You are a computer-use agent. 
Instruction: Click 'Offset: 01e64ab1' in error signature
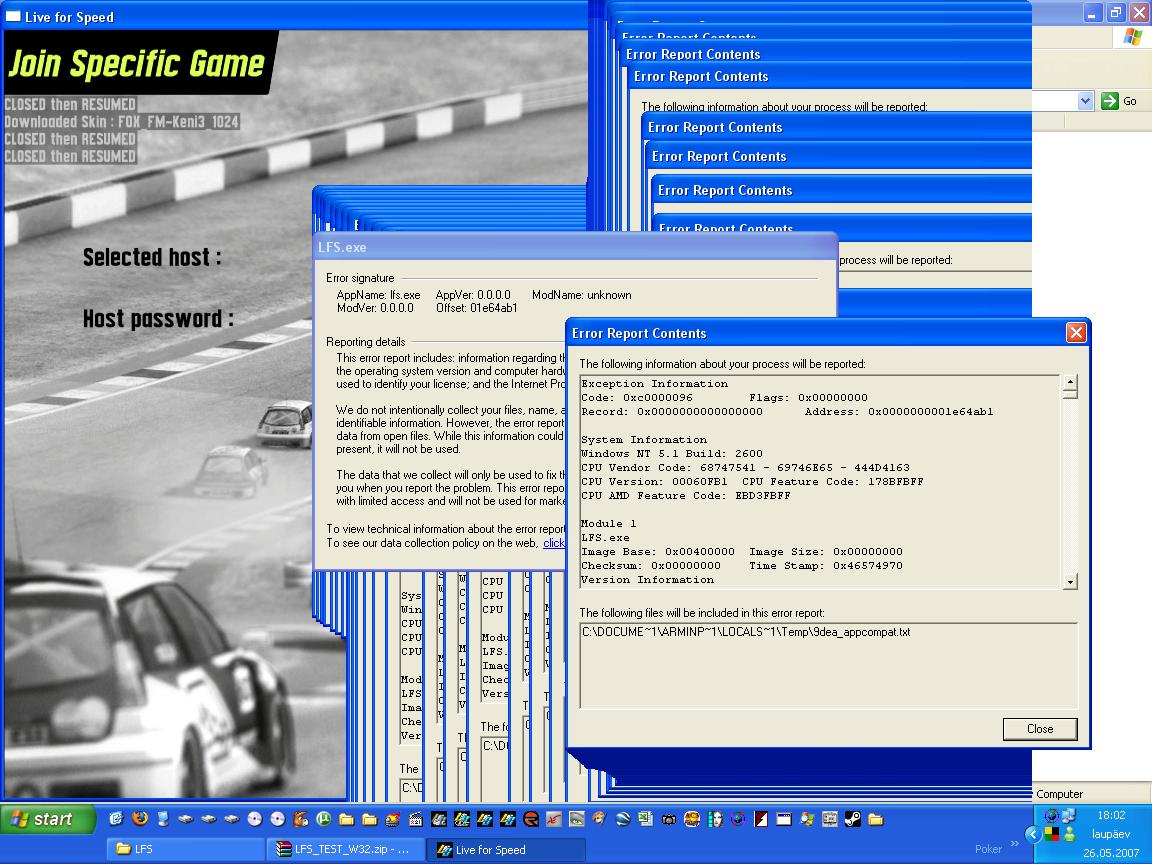point(477,308)
